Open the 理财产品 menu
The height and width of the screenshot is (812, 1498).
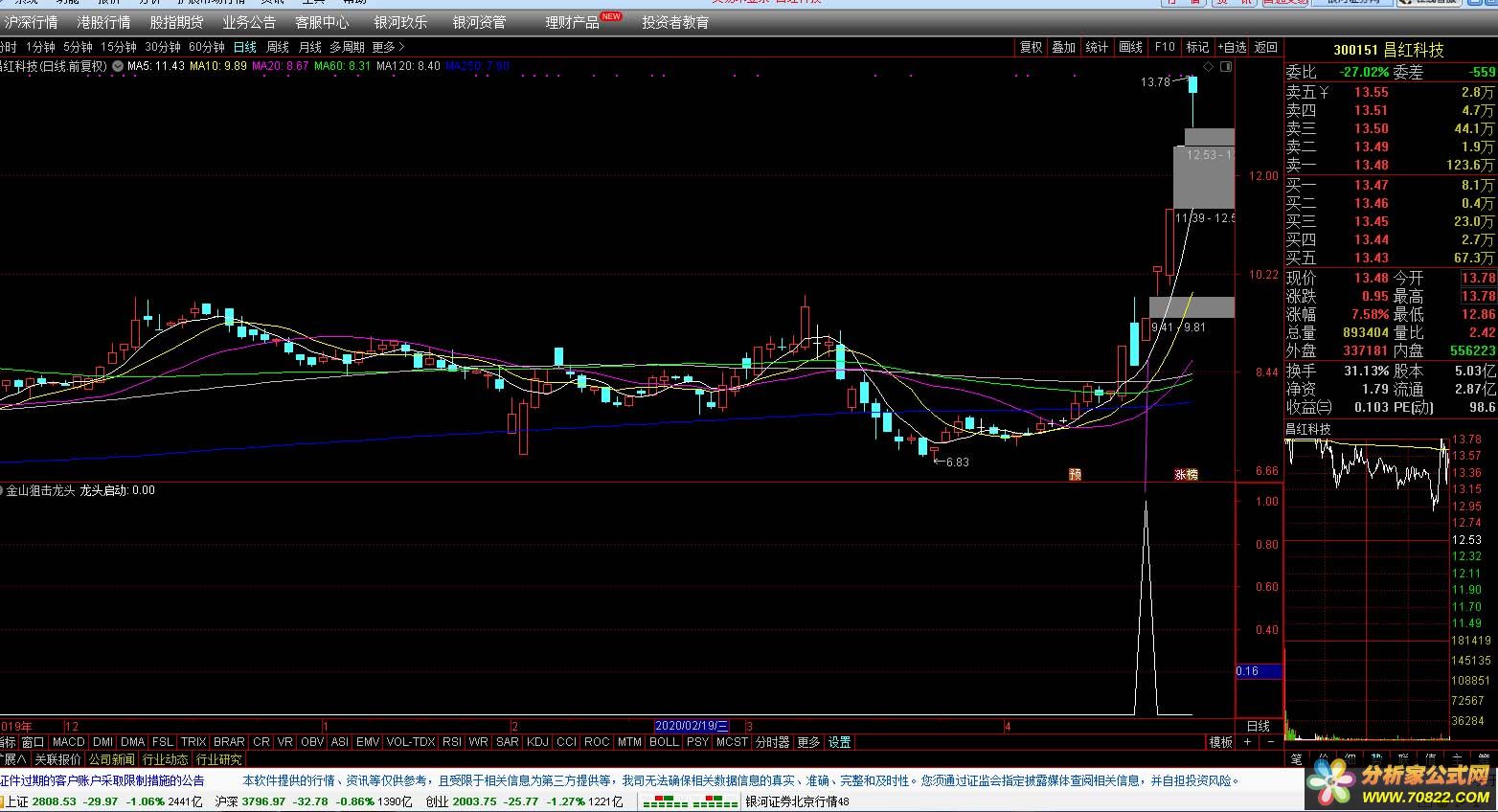coord(572,22)
